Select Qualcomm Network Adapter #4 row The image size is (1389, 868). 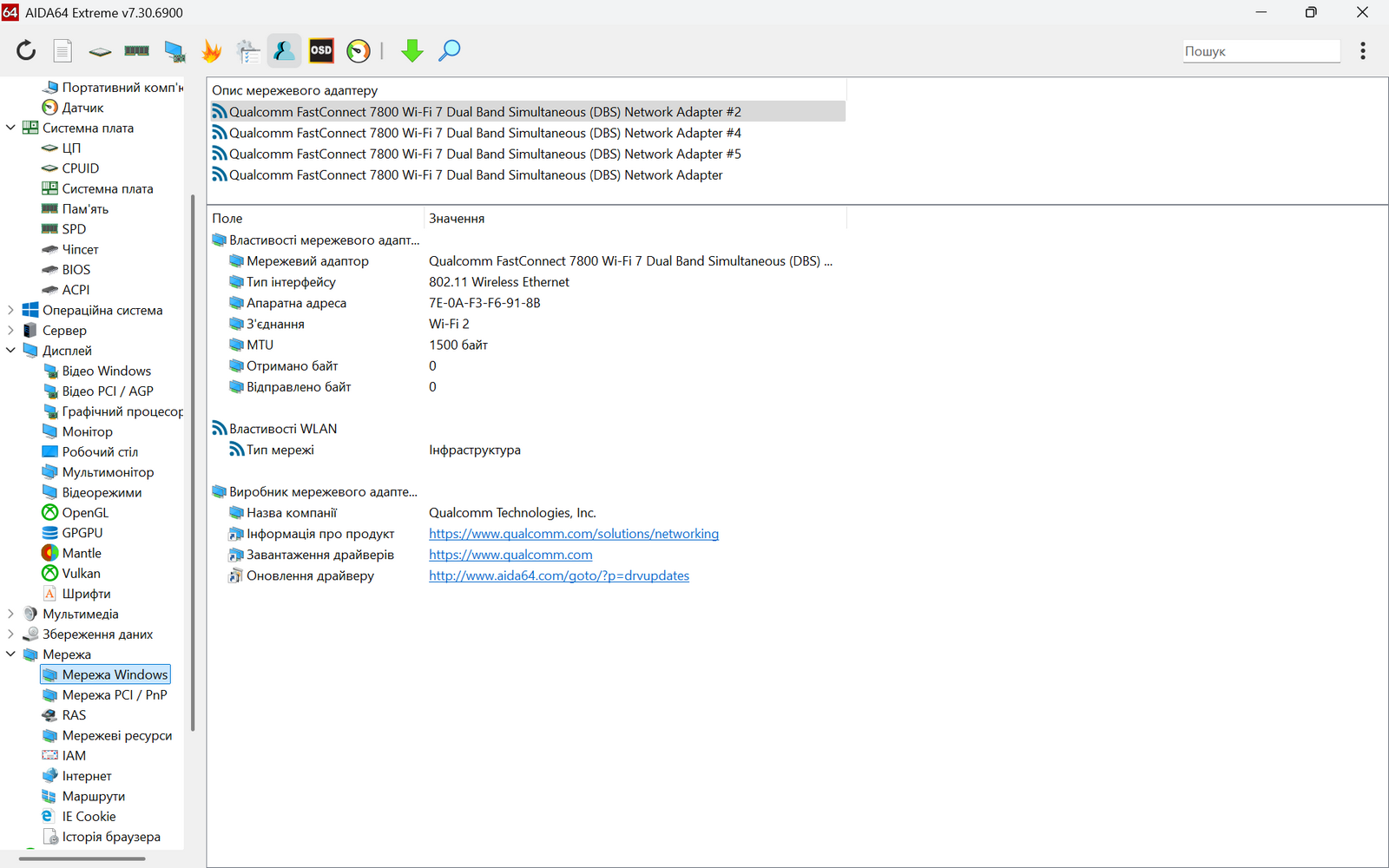(528, 133)
